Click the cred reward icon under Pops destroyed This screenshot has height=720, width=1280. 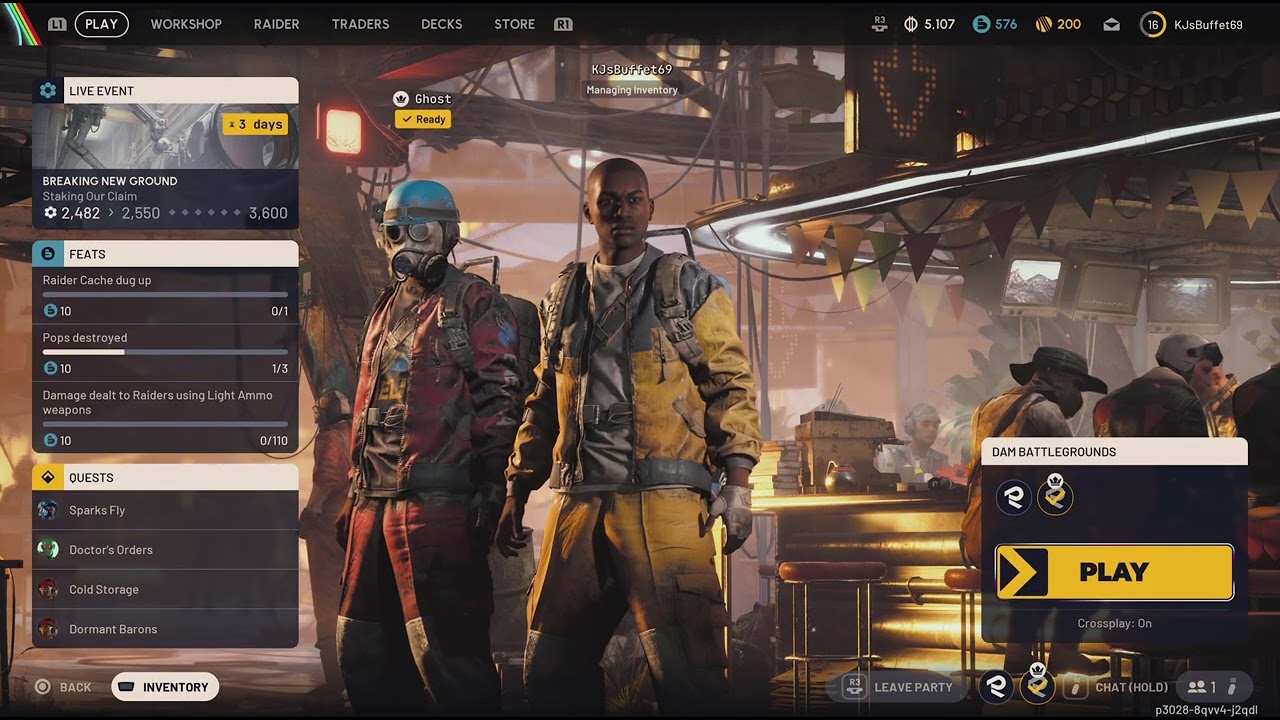(50, 369)
